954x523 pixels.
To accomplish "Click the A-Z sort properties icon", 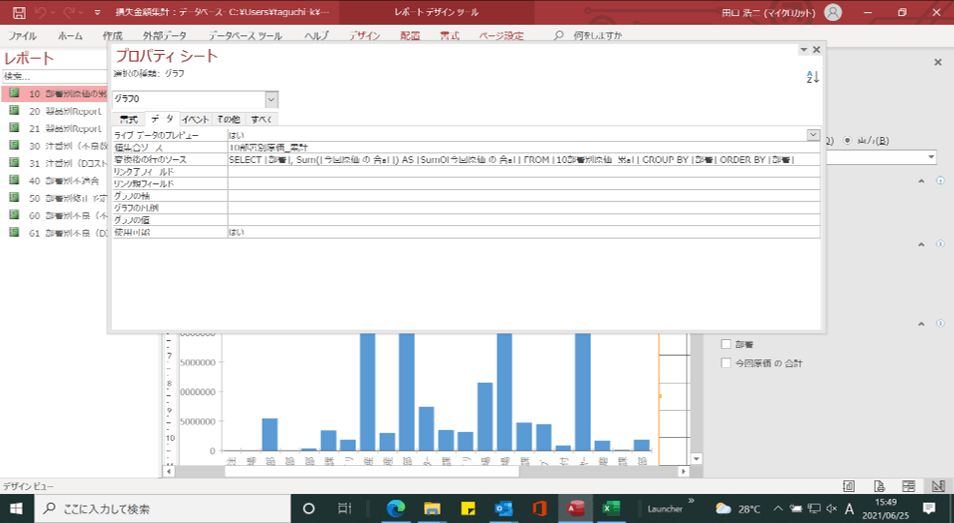I will (x=812, y=77).
